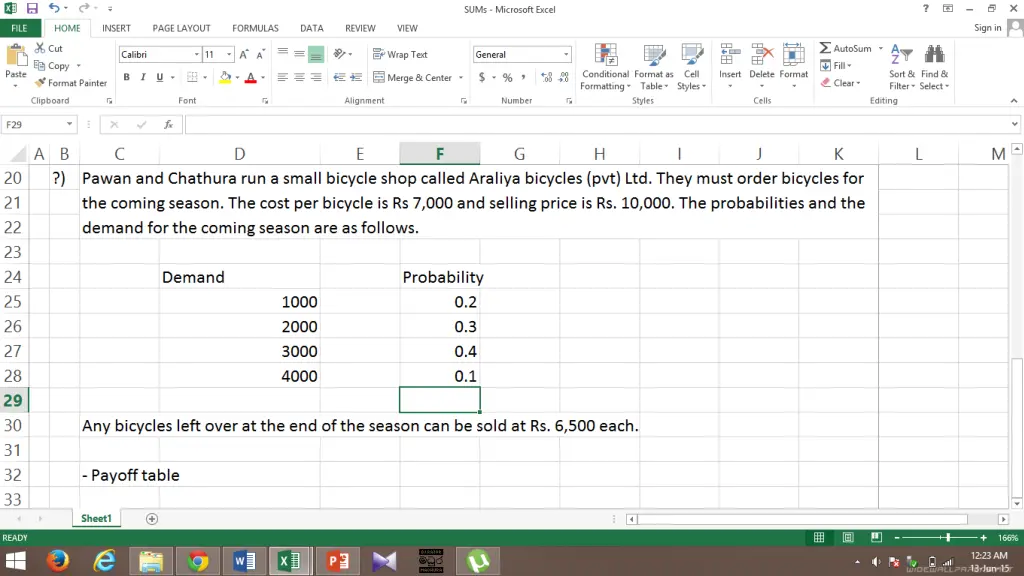Switch to the REVIEW tab
The width and height of the screenshot is (1024, 576).
tap(360, 28)
